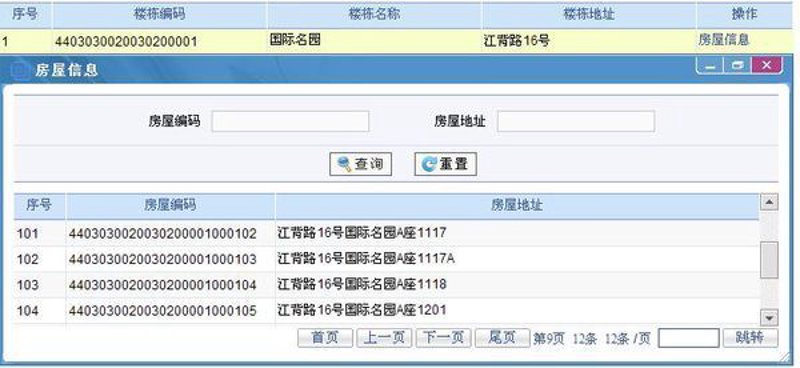Click the 跳转 jump button
Image resolution: width=800 pixels, height=368 pixels.
(751, 338)
